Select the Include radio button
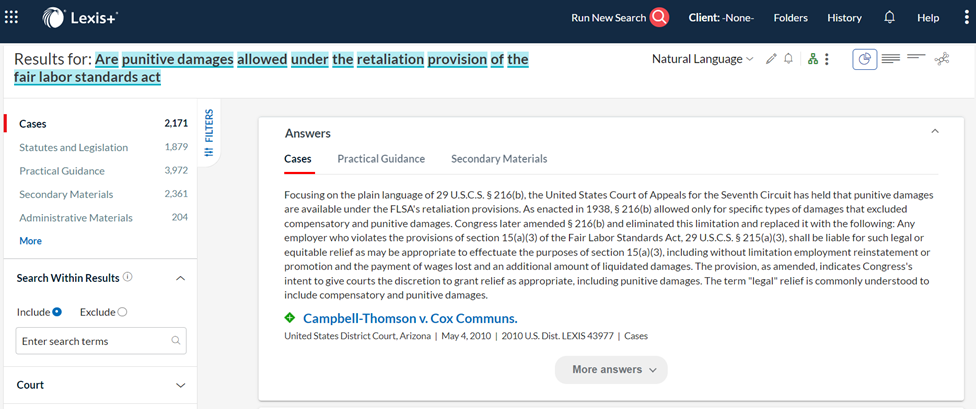976x409 pixels. (57, 312)
